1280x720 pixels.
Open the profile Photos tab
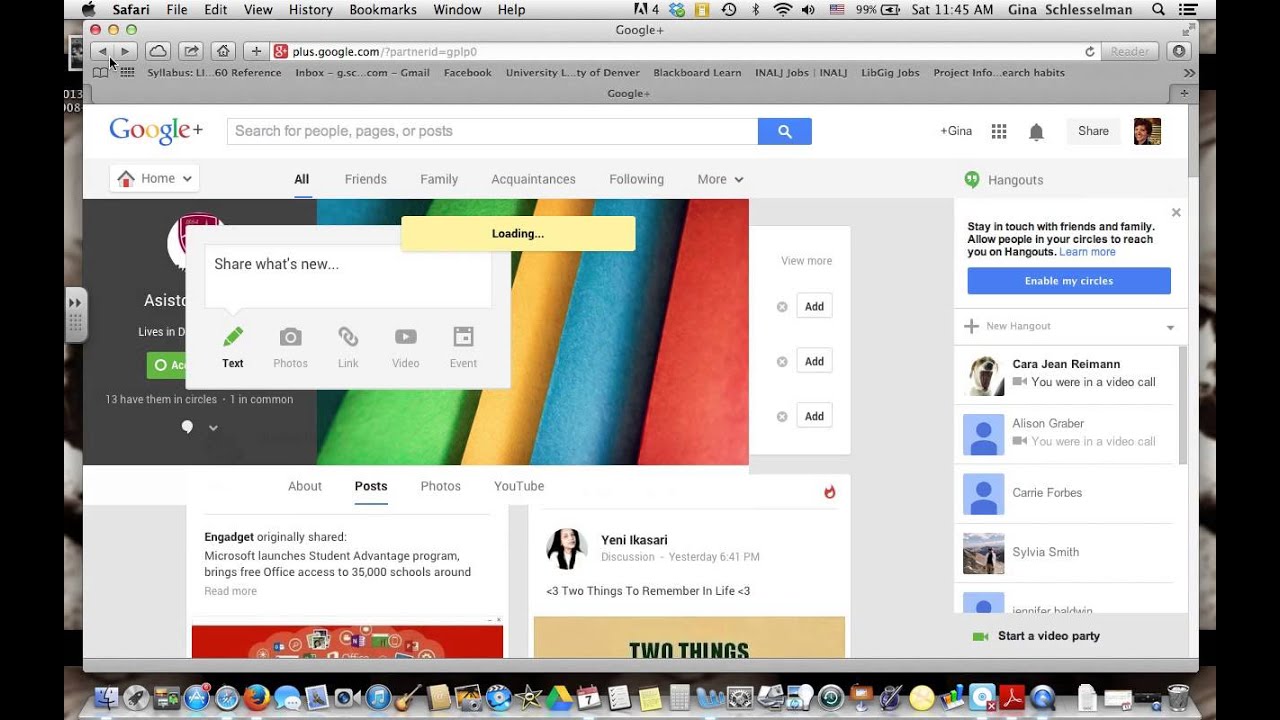point(440,486)
